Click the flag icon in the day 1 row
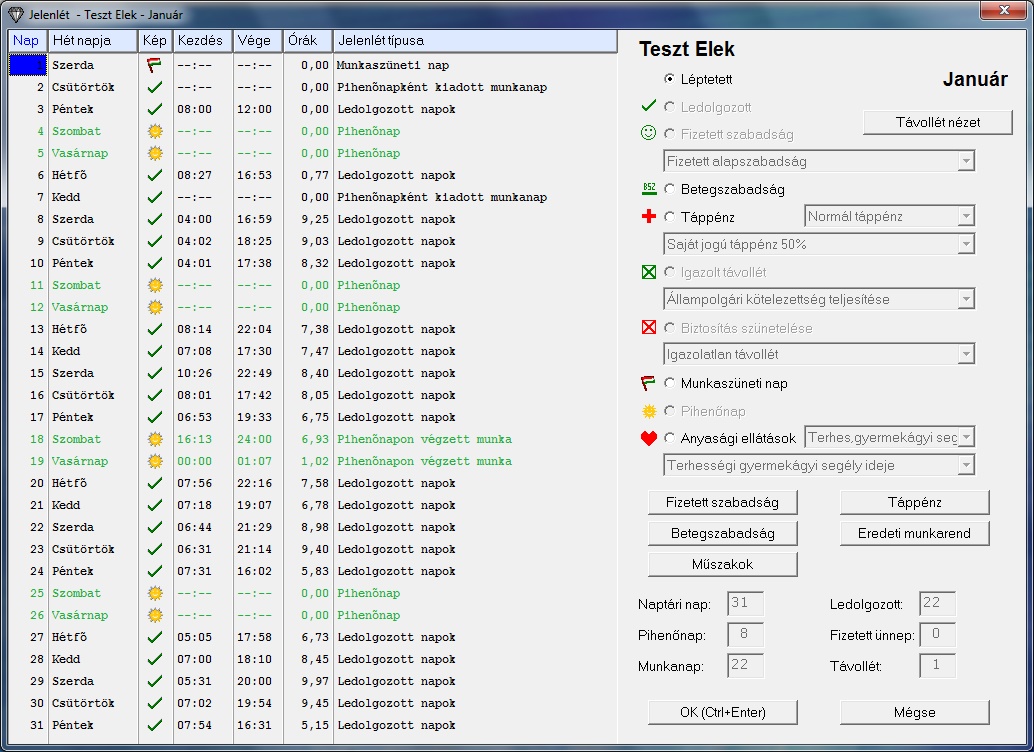 pyautogui.click(x=154, y=65)
